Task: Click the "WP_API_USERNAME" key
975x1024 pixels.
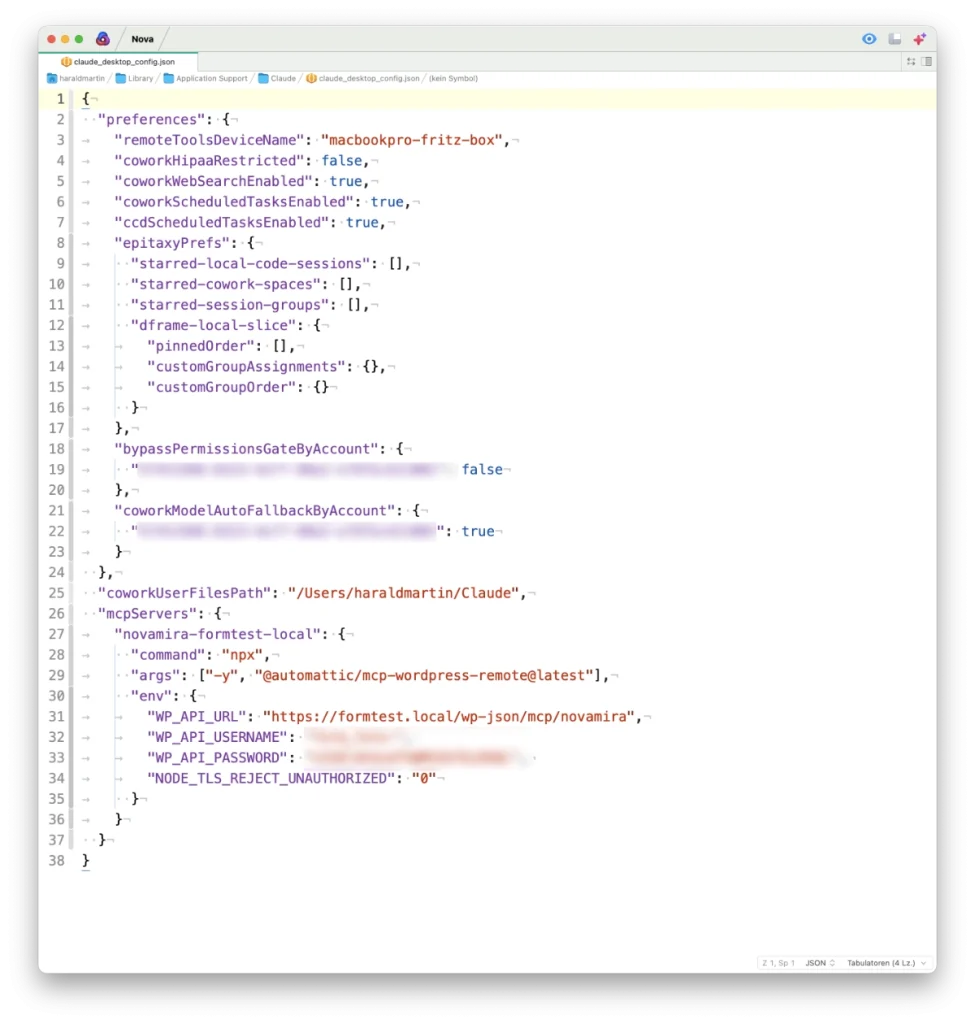Action: [x=217, y=737]
